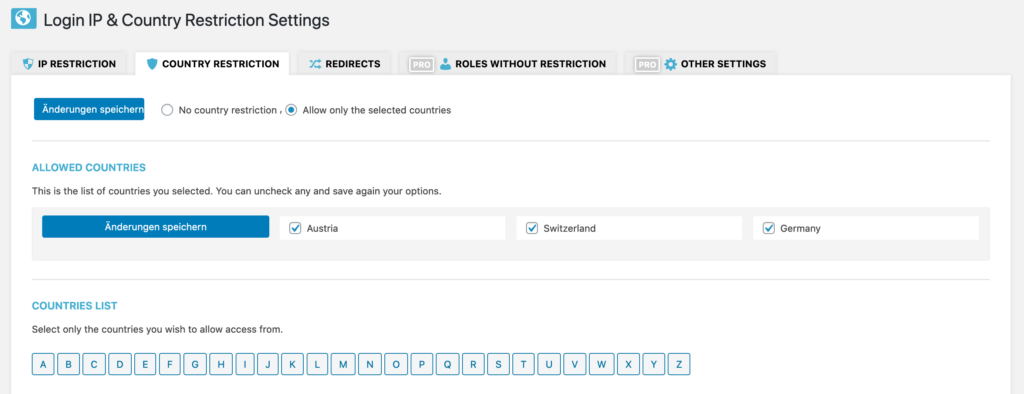Filter countries by letter D

[x=120, y=365]
